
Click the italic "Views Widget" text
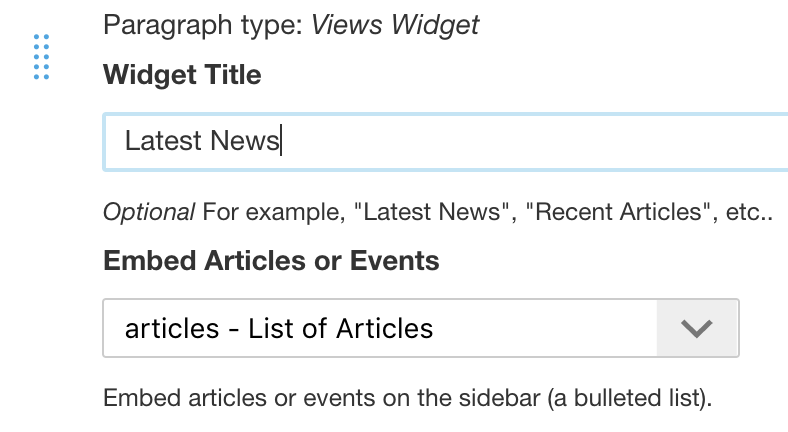pyautogui.click(x=396, y=24)
